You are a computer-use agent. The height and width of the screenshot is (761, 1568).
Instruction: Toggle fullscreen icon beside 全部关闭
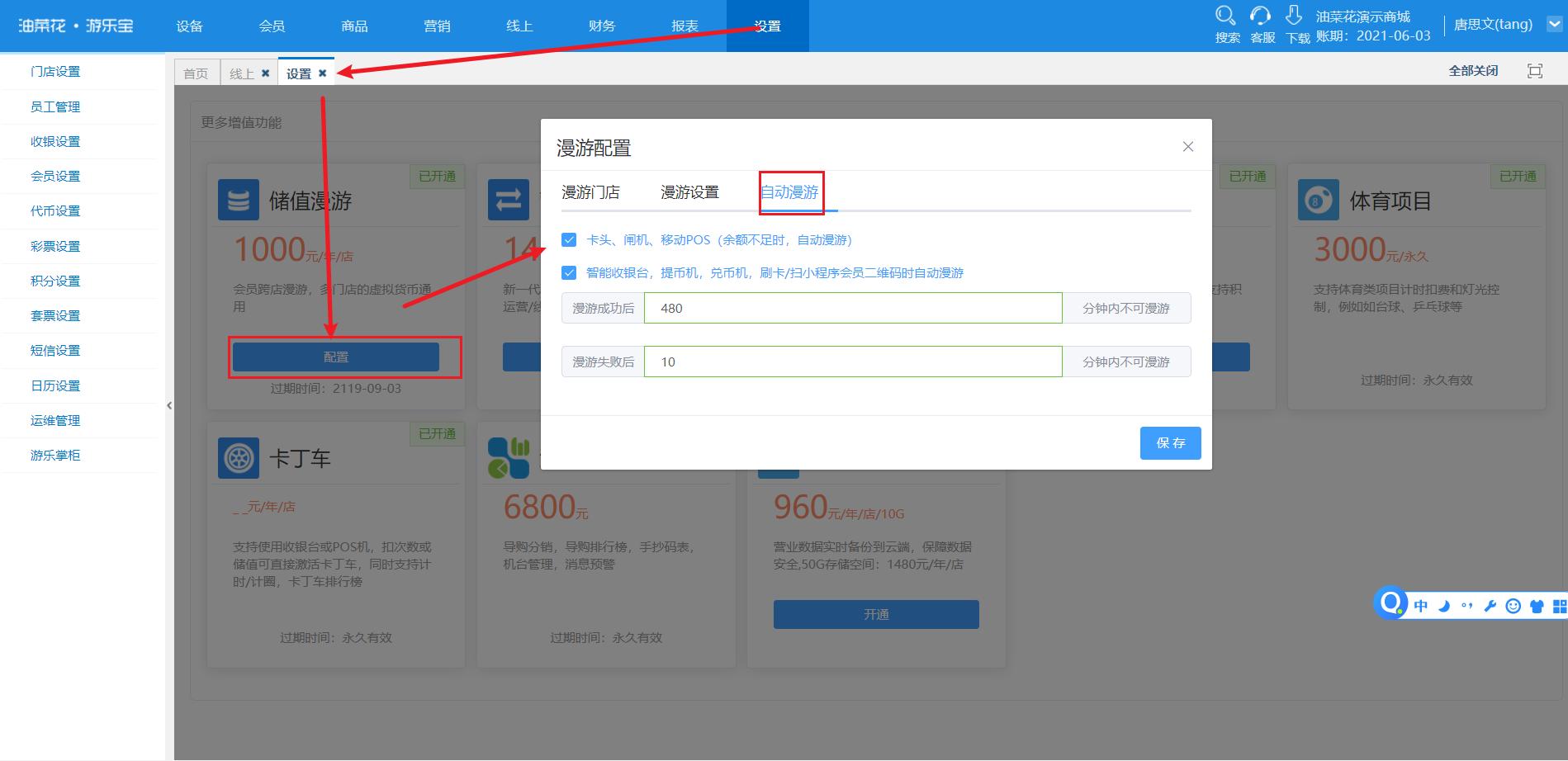pos(1535,71)
